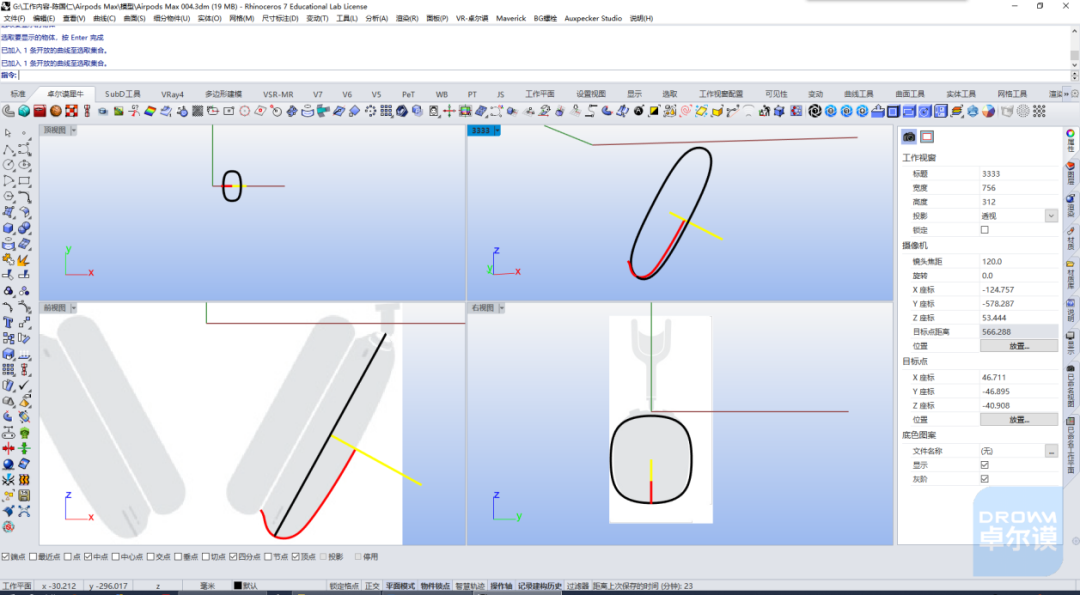The image size is (1080, 595).
Task: Click the 放置... button under 摄像机
Action: [1019, 346]
